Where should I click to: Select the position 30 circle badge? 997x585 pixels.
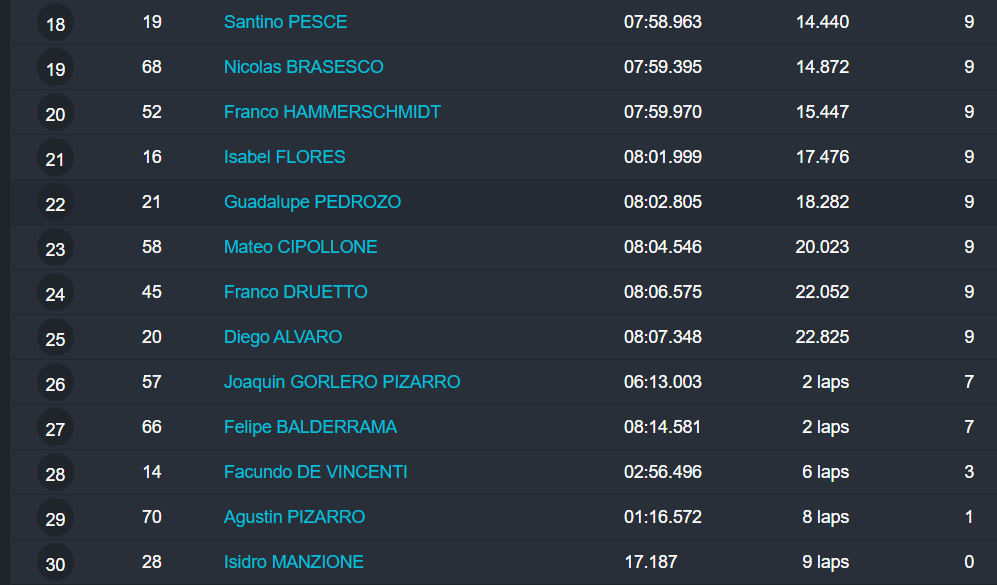[55, 563]
